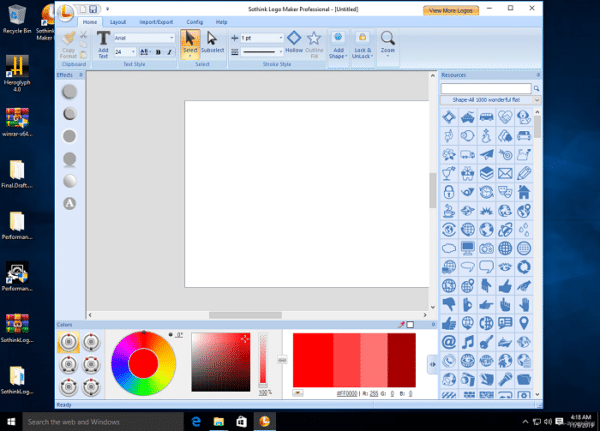Click the paper airplane shape
This screenshot has height=431, width=600.
click(x=486, y=154)
